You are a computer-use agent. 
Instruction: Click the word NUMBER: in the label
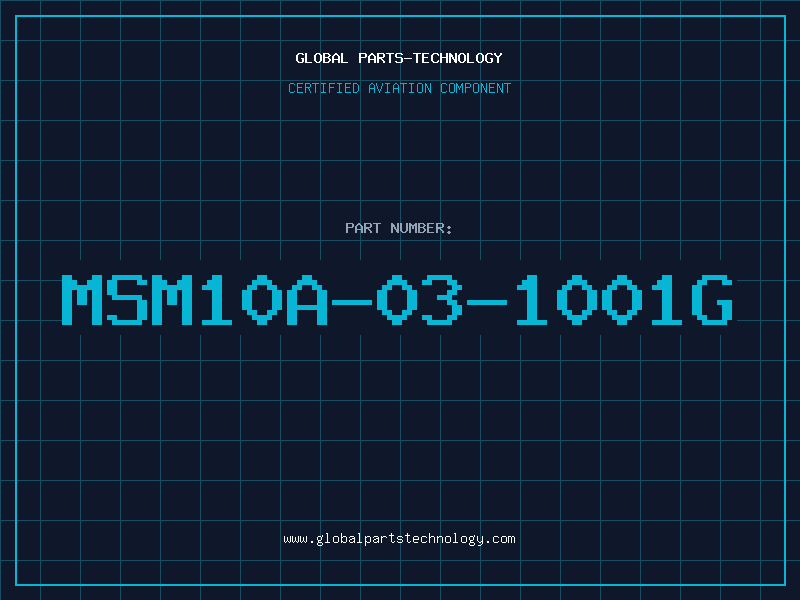click(x=421, y=228)
